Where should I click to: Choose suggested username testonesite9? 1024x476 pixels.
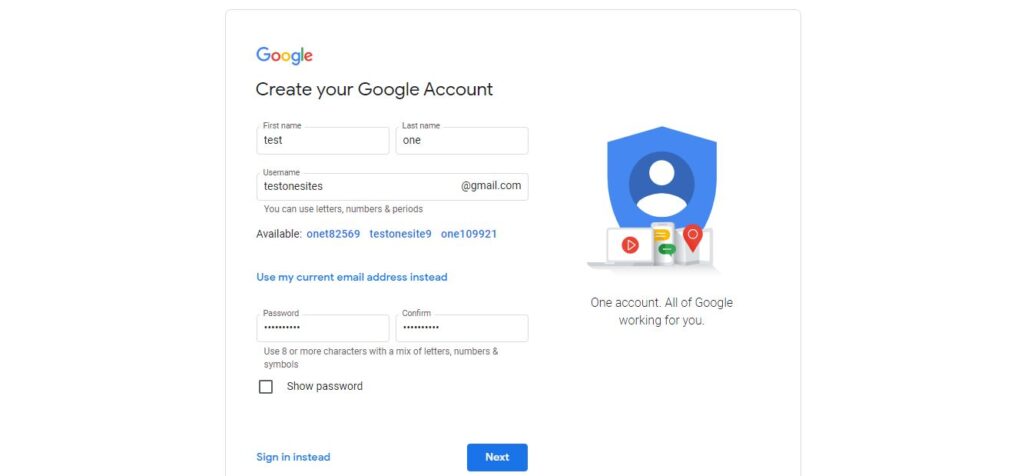400,234
